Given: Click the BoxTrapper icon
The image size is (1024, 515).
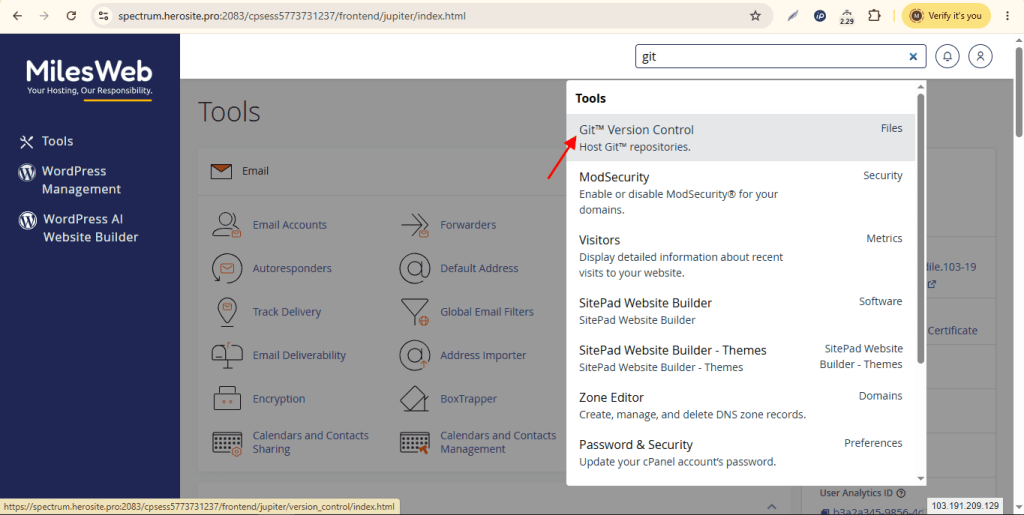Looking at the screenshot, I should pos(415,399).
